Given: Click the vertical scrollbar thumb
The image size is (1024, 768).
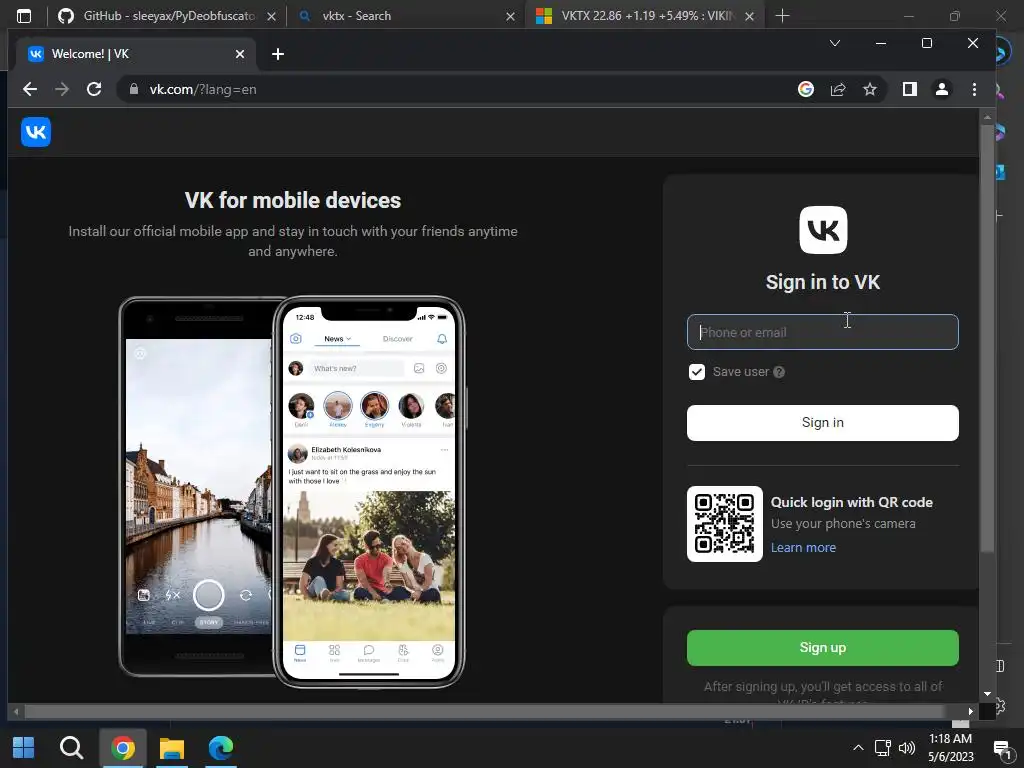Looking at the screenshot, I should (987, 338).
